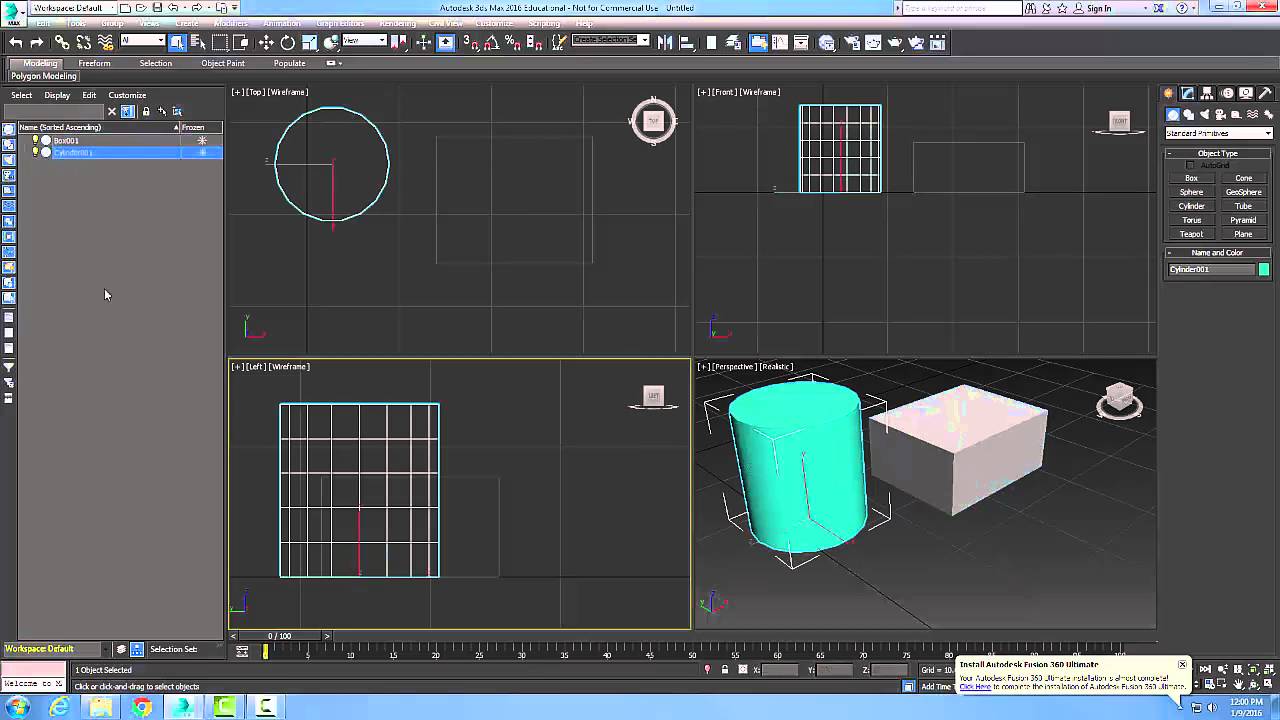
Task: Activate the Select and Rotate tool
Action: (288, 42)
